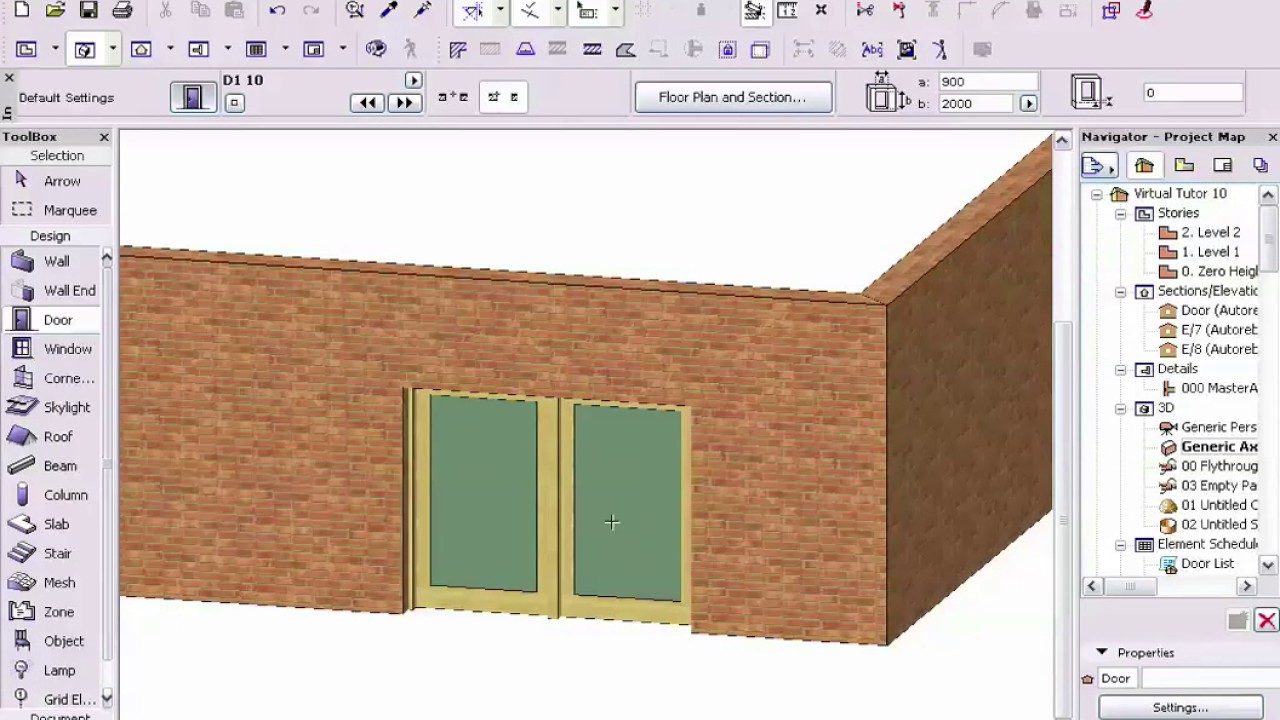Collapse the Virtual Tutor 10 root node
This screenshot has width=1280, height=720.
pyautogui.click(x=1096, y=194)
